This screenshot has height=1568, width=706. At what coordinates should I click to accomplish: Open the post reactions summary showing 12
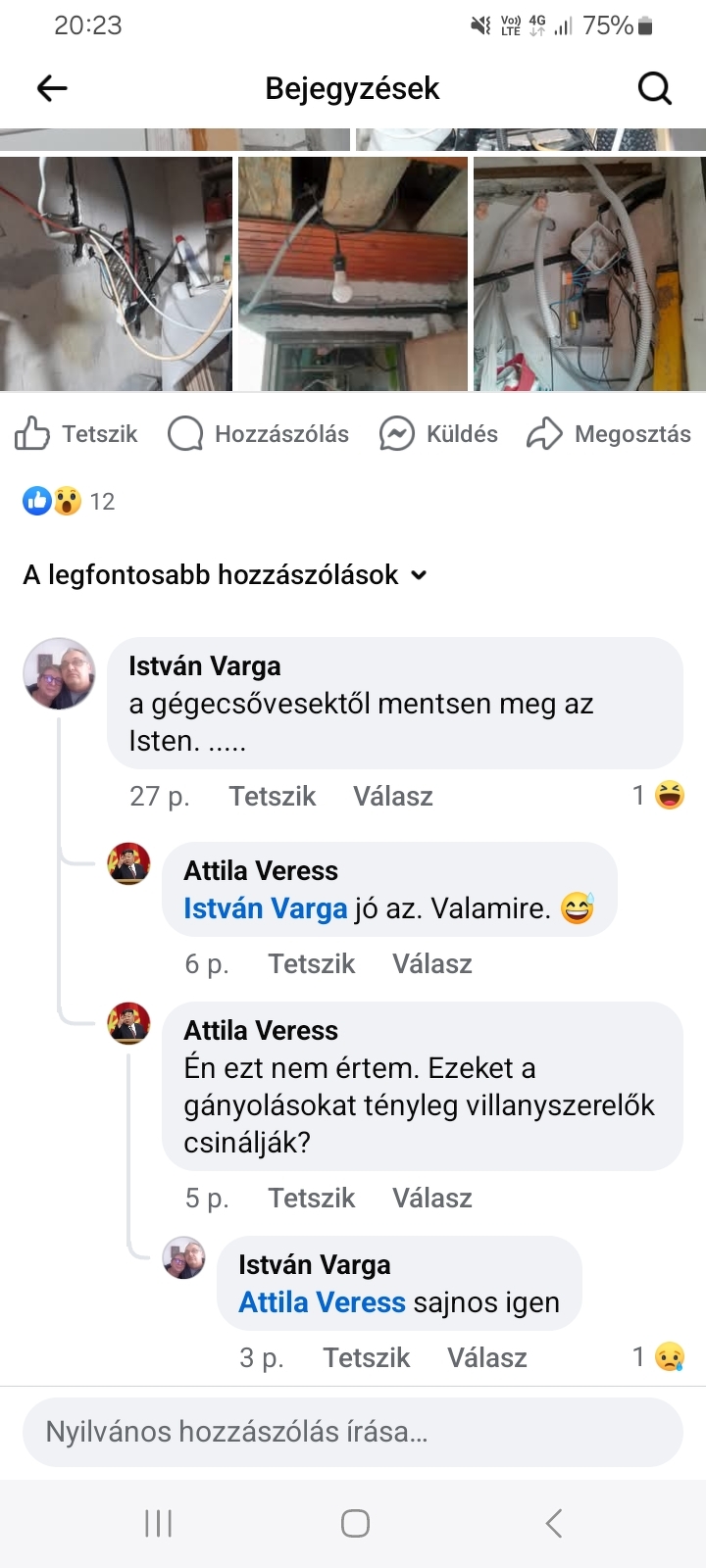[69, 502]
